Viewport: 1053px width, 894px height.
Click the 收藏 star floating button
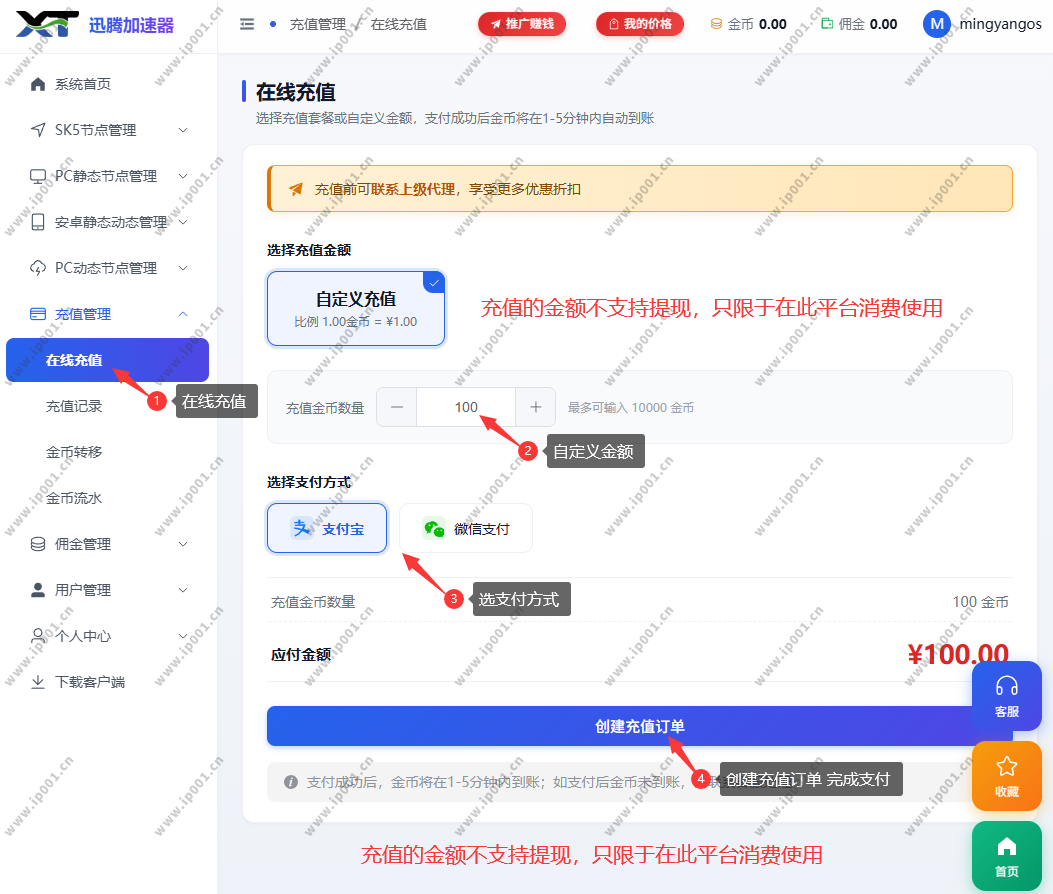coord(1007,776)
